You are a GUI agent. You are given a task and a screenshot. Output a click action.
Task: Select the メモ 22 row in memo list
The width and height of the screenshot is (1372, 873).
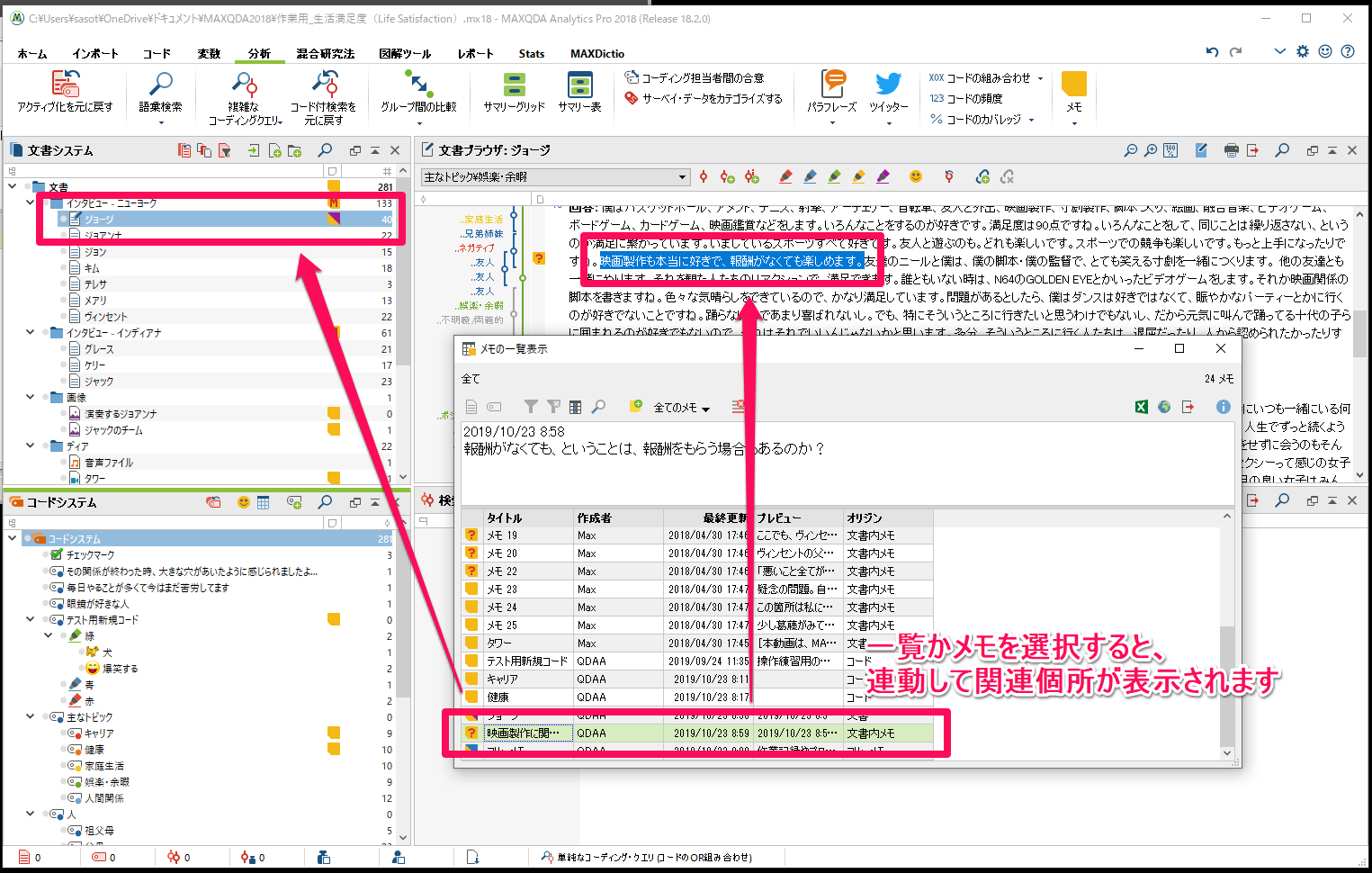[x=697, y=571]
